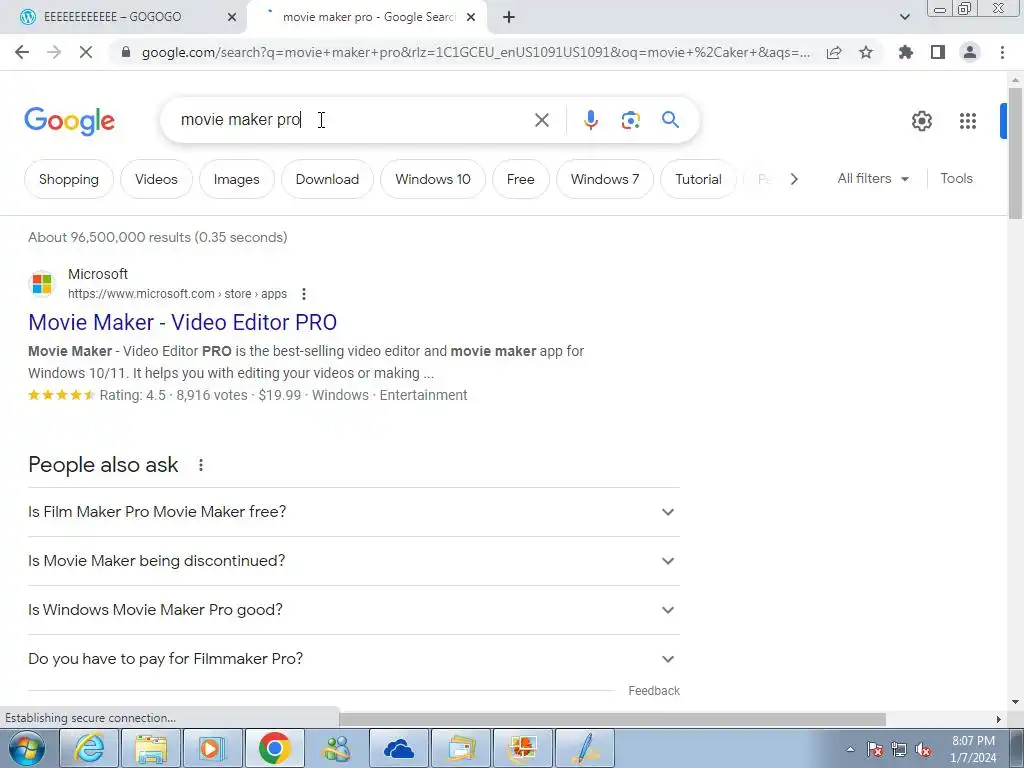Expand 'Do you have to pay for Filmmaker Pro?'
Image resolution: width=1024 pixels, height=768 pixels.
coord(353,659)
